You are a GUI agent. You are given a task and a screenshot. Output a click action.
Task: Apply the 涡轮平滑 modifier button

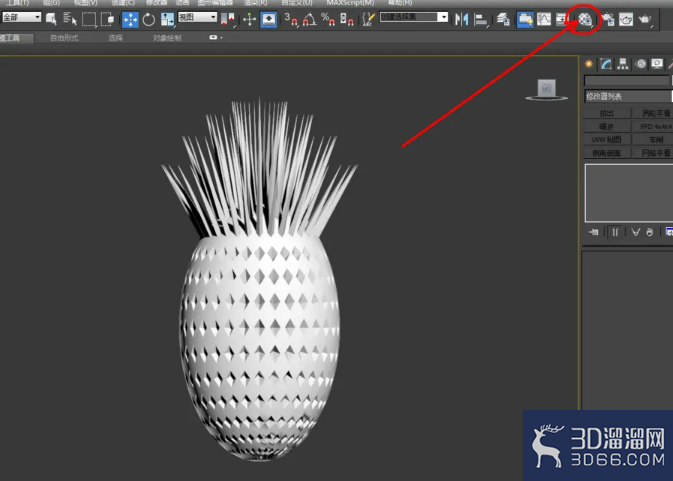(653, 113)
